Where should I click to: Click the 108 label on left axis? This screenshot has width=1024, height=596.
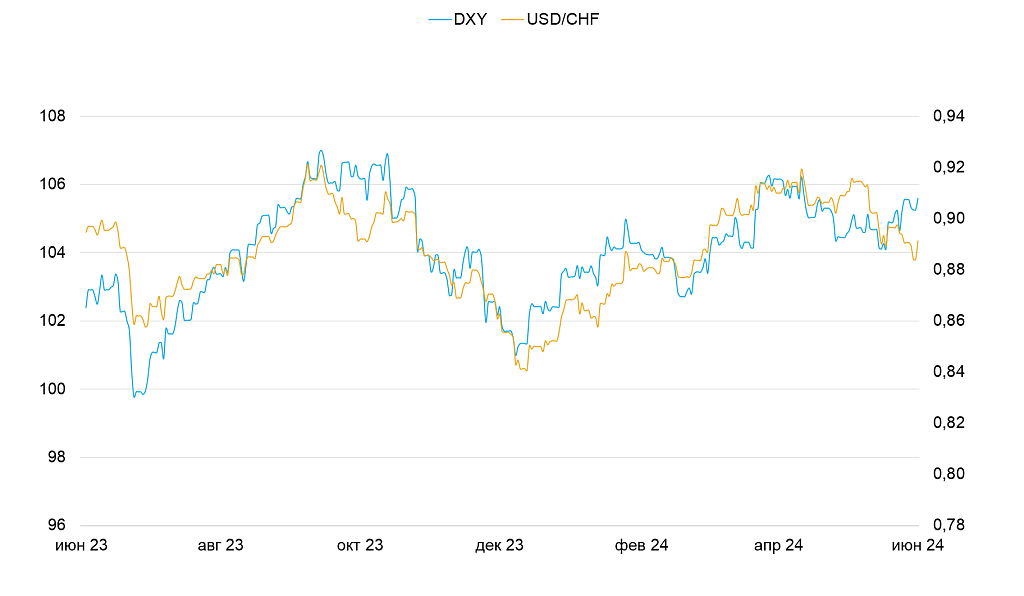(52, 116)
